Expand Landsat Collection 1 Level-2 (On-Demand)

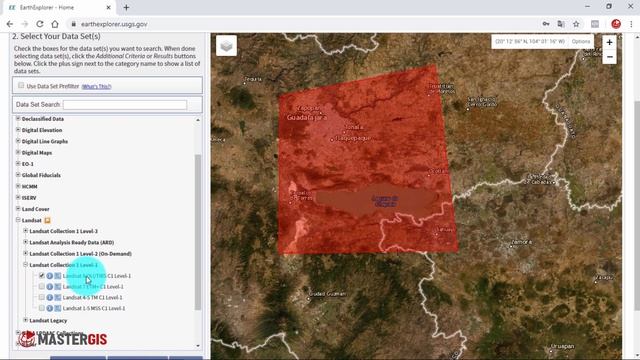pos(26,253)
